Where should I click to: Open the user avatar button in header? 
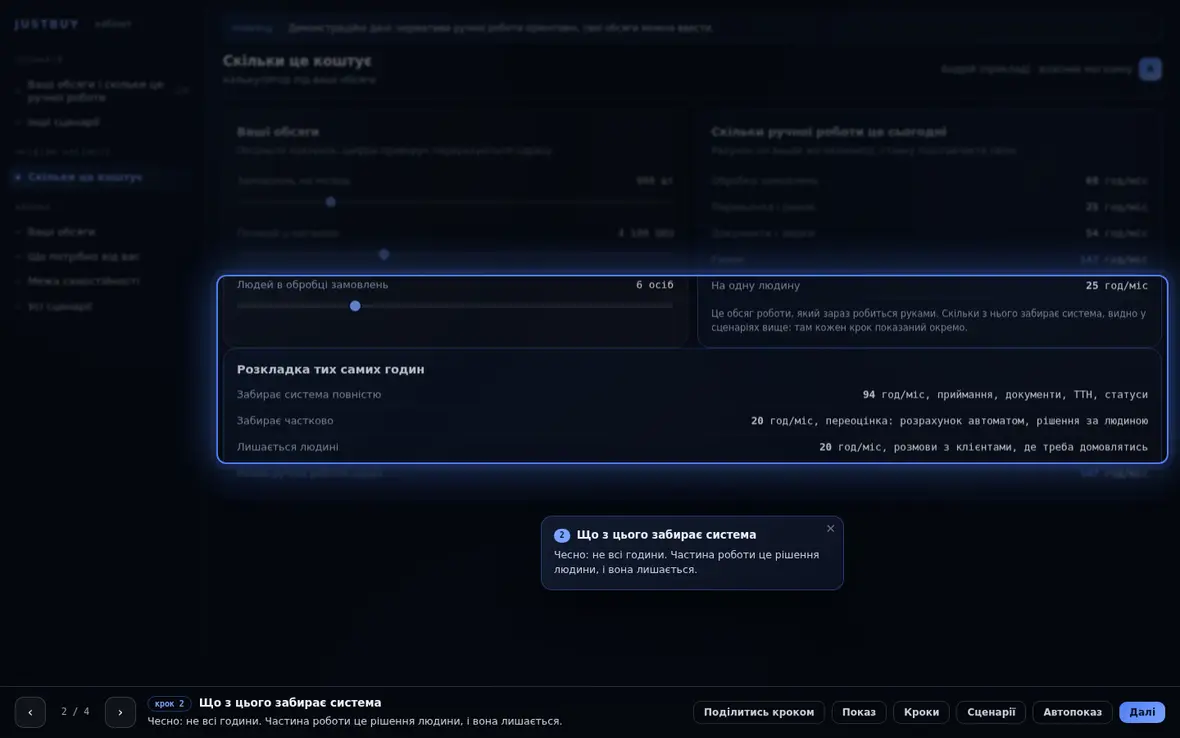[x=1149, y=69]
